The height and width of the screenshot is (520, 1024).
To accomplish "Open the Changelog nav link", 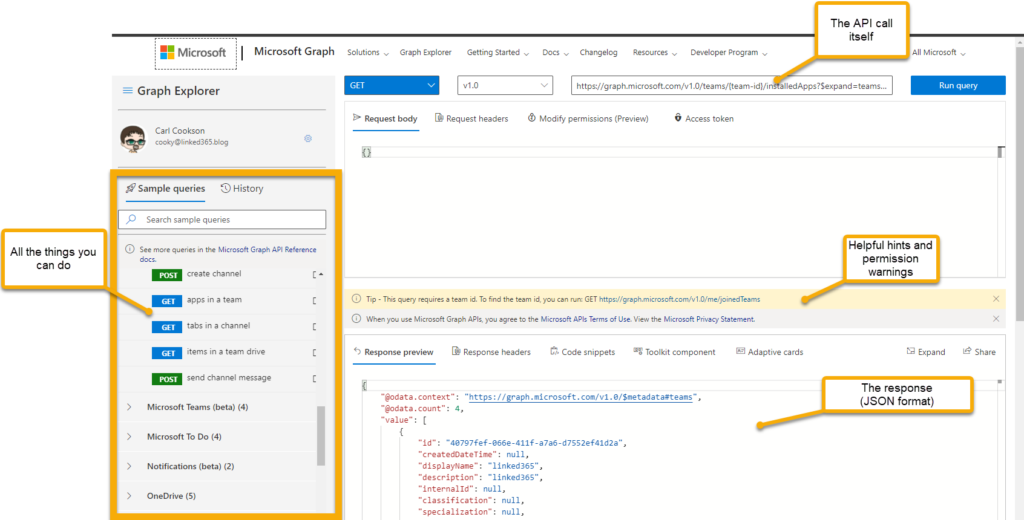I will point(598,53).
